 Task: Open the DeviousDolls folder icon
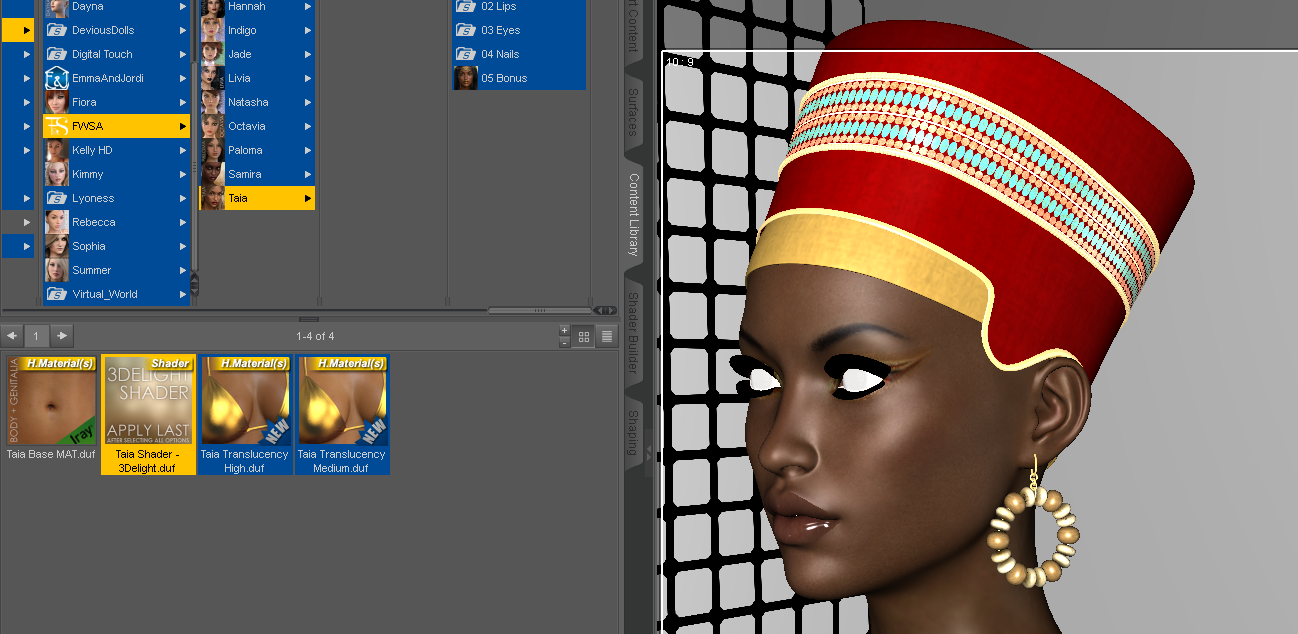pyautogui.click(x=57, y=30)
